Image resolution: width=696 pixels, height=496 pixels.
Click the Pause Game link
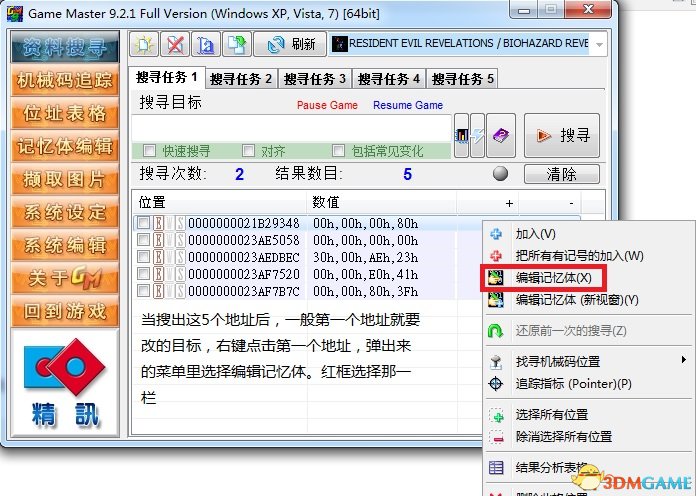[327, 105]
